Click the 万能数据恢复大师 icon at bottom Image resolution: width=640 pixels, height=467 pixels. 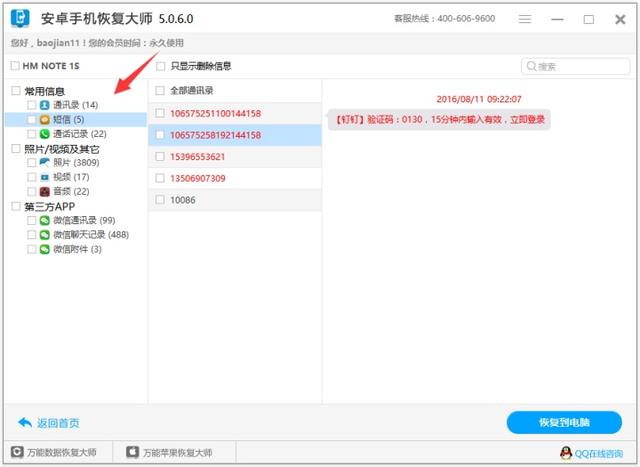(x=17, y=452)
